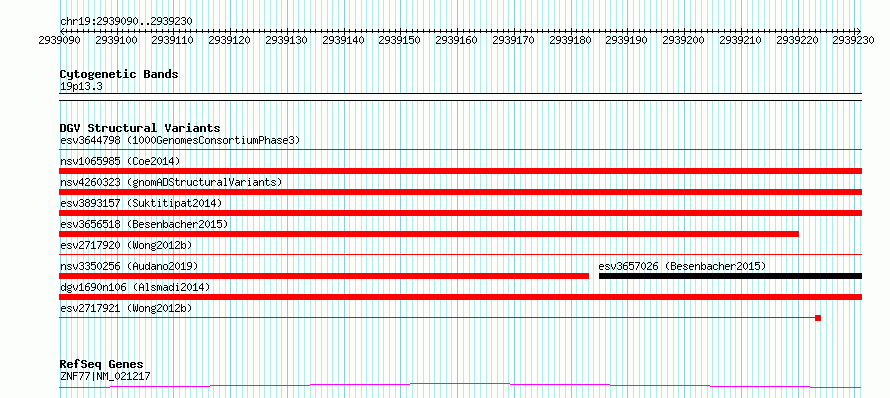
Task: Open the dgv1690n106 (Alsmadi2014) variant label
Action: tap(135, 287)
